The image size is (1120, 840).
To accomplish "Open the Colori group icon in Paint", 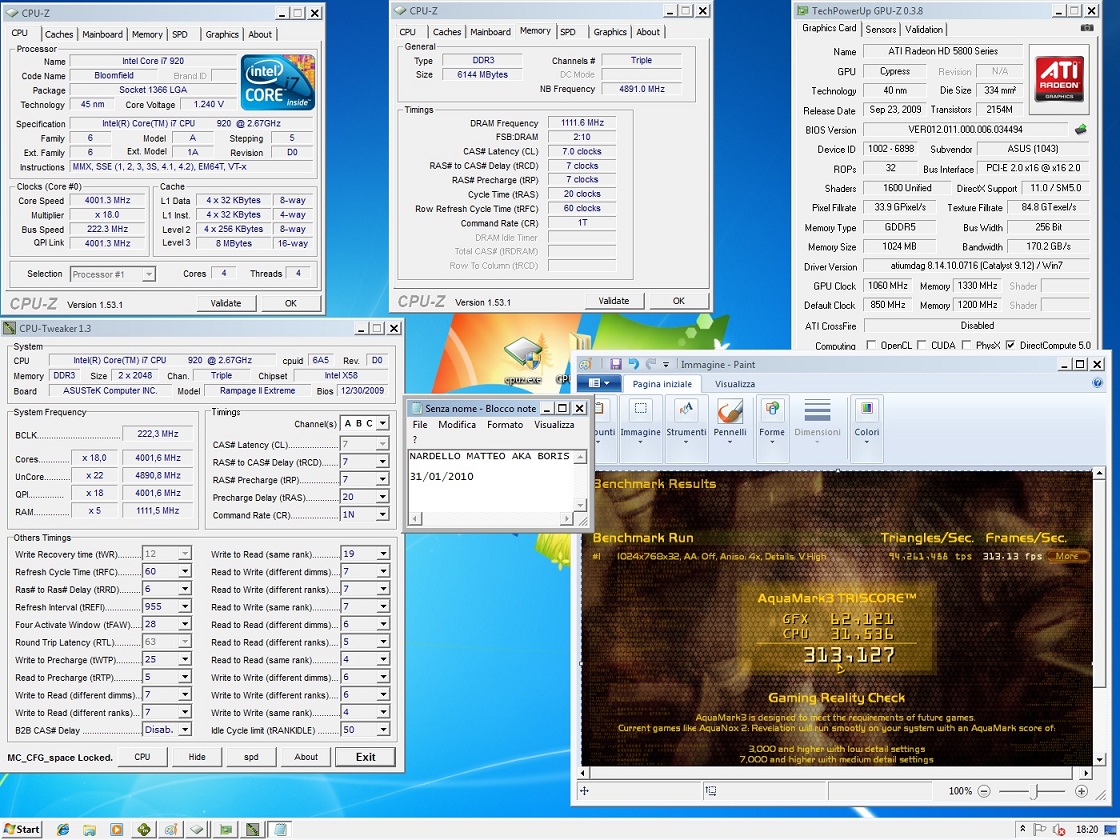I will 866,409.
